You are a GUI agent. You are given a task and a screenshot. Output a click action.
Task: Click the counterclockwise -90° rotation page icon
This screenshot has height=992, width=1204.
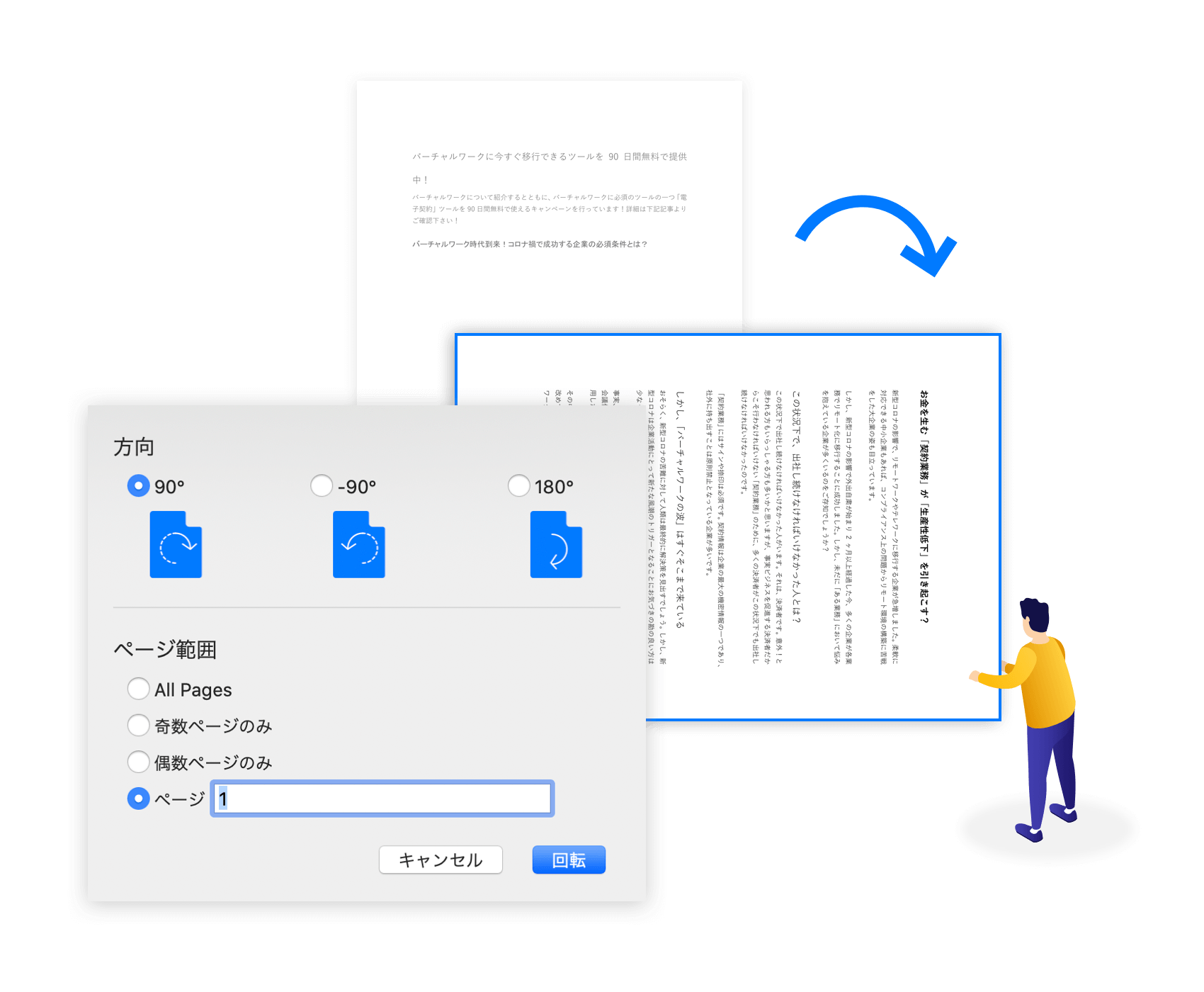[359, 544]
